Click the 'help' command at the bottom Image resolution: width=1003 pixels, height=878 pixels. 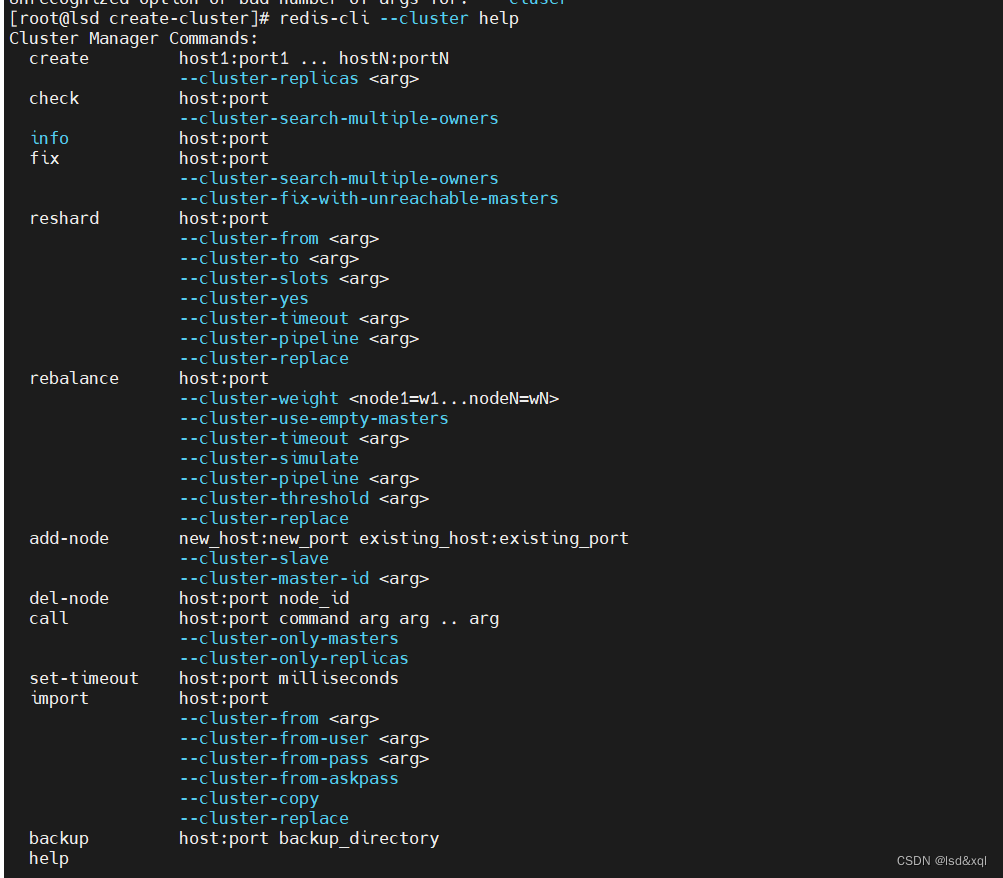tap(49, 858)
